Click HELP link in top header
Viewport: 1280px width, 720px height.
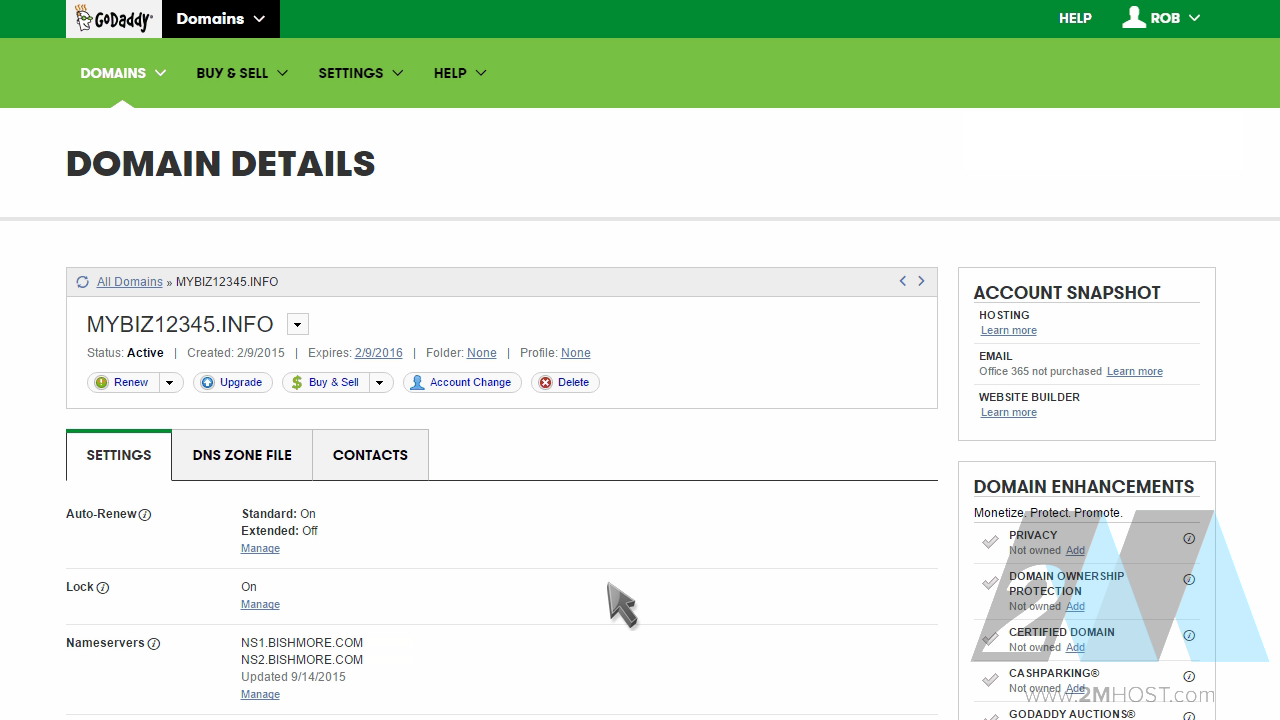tap(1075, 18)
